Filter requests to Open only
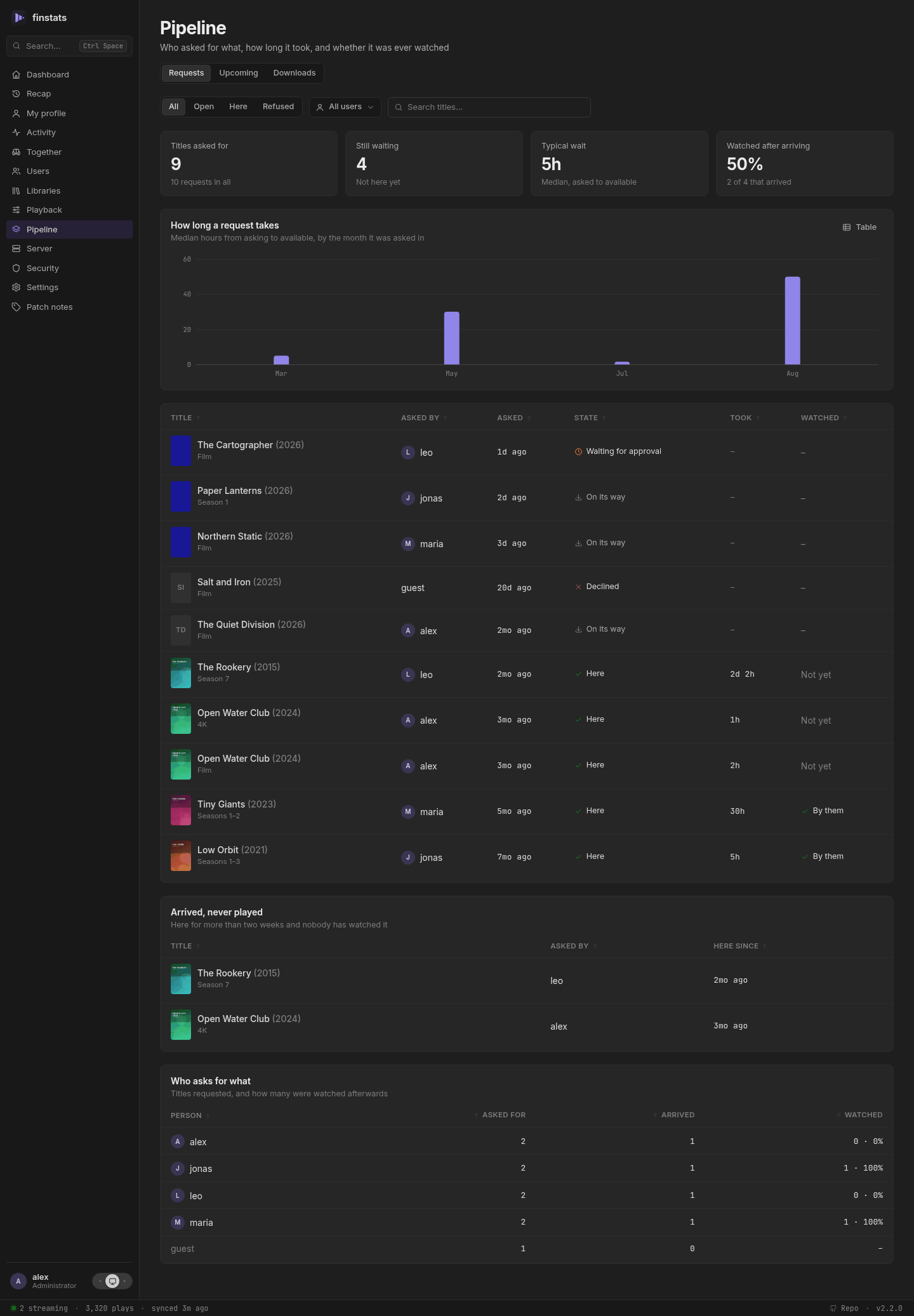Image resolution: width=914 pixels, height=1316 pixels. click(x=204, y=107)
